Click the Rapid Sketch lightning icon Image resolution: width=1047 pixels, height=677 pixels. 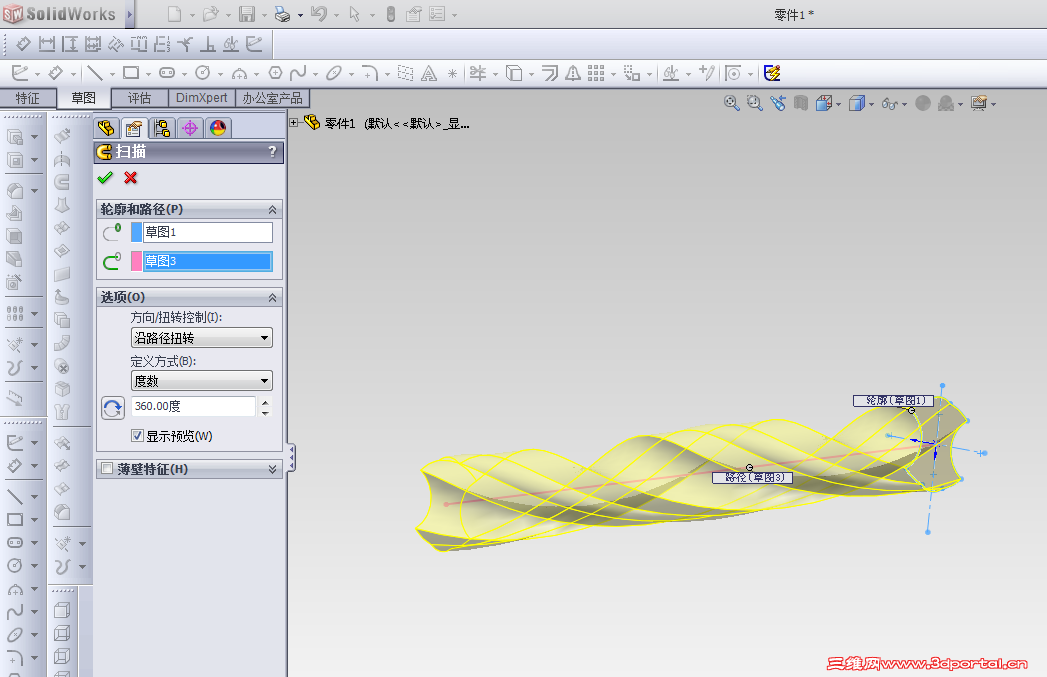[773, 73]
